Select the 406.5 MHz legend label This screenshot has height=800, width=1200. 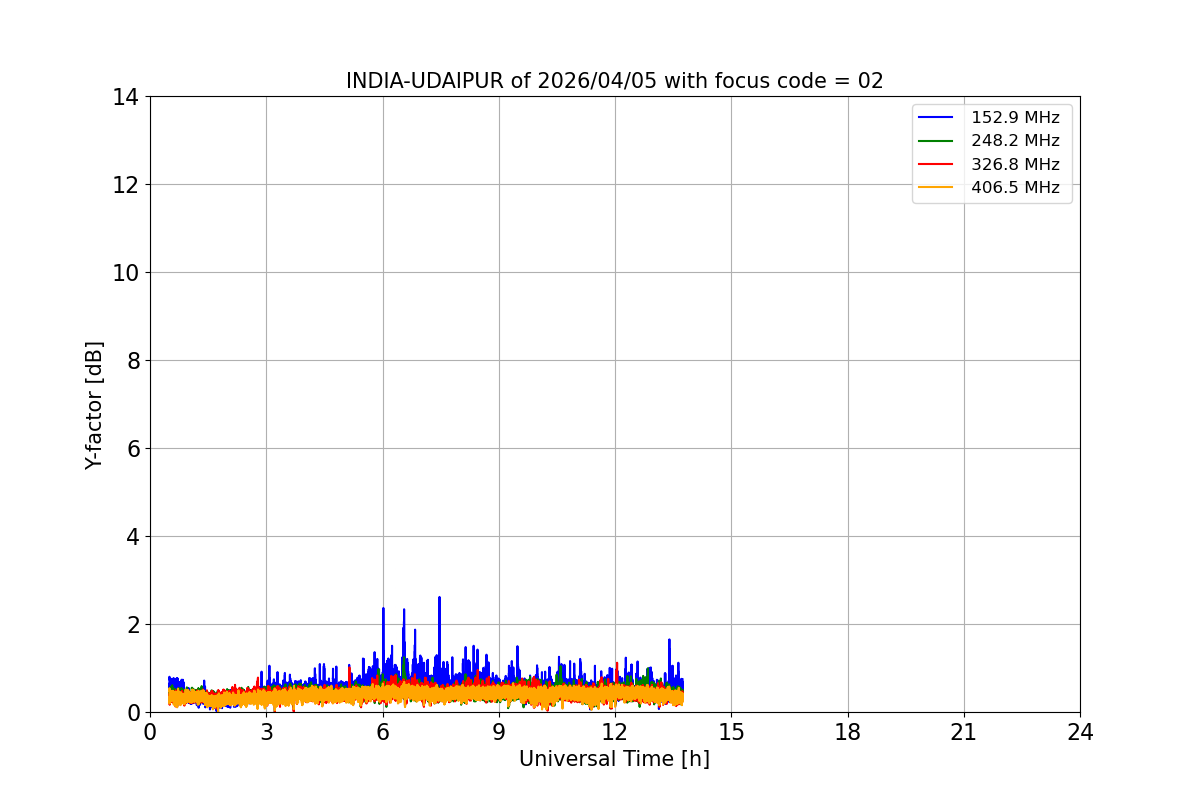coord(1015,187)
